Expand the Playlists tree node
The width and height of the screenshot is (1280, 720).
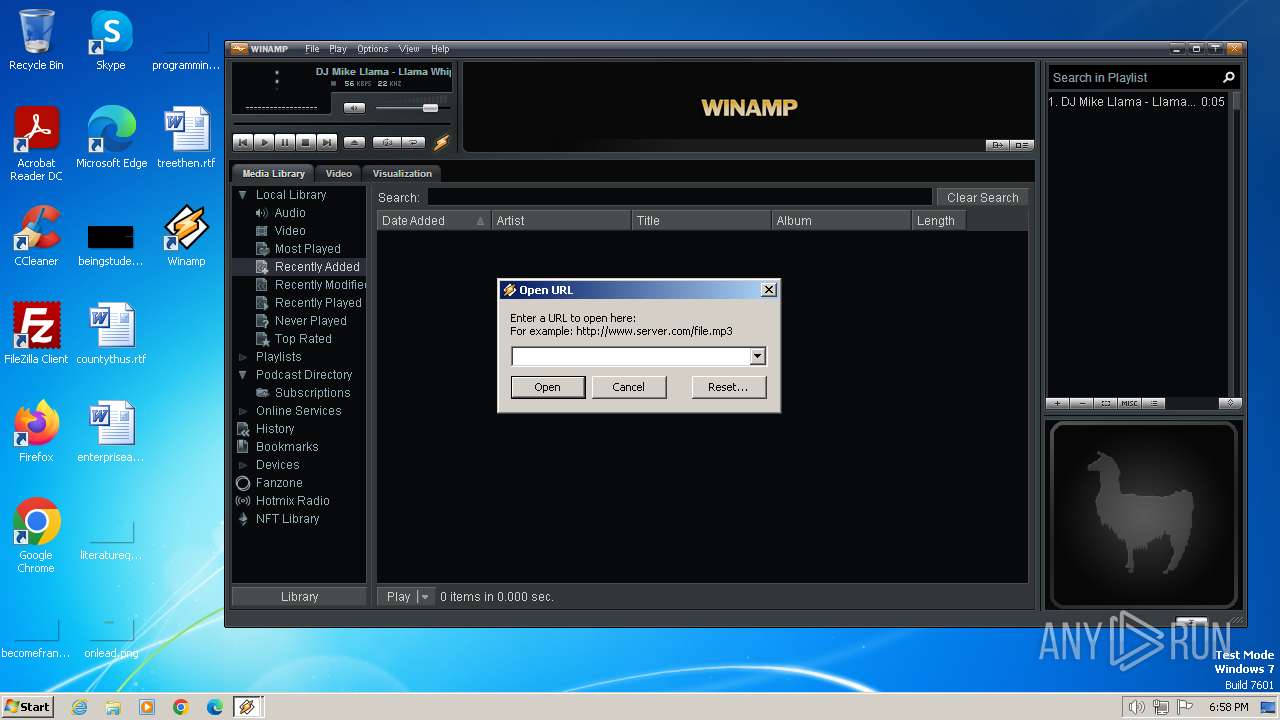(x=242, y=357)
